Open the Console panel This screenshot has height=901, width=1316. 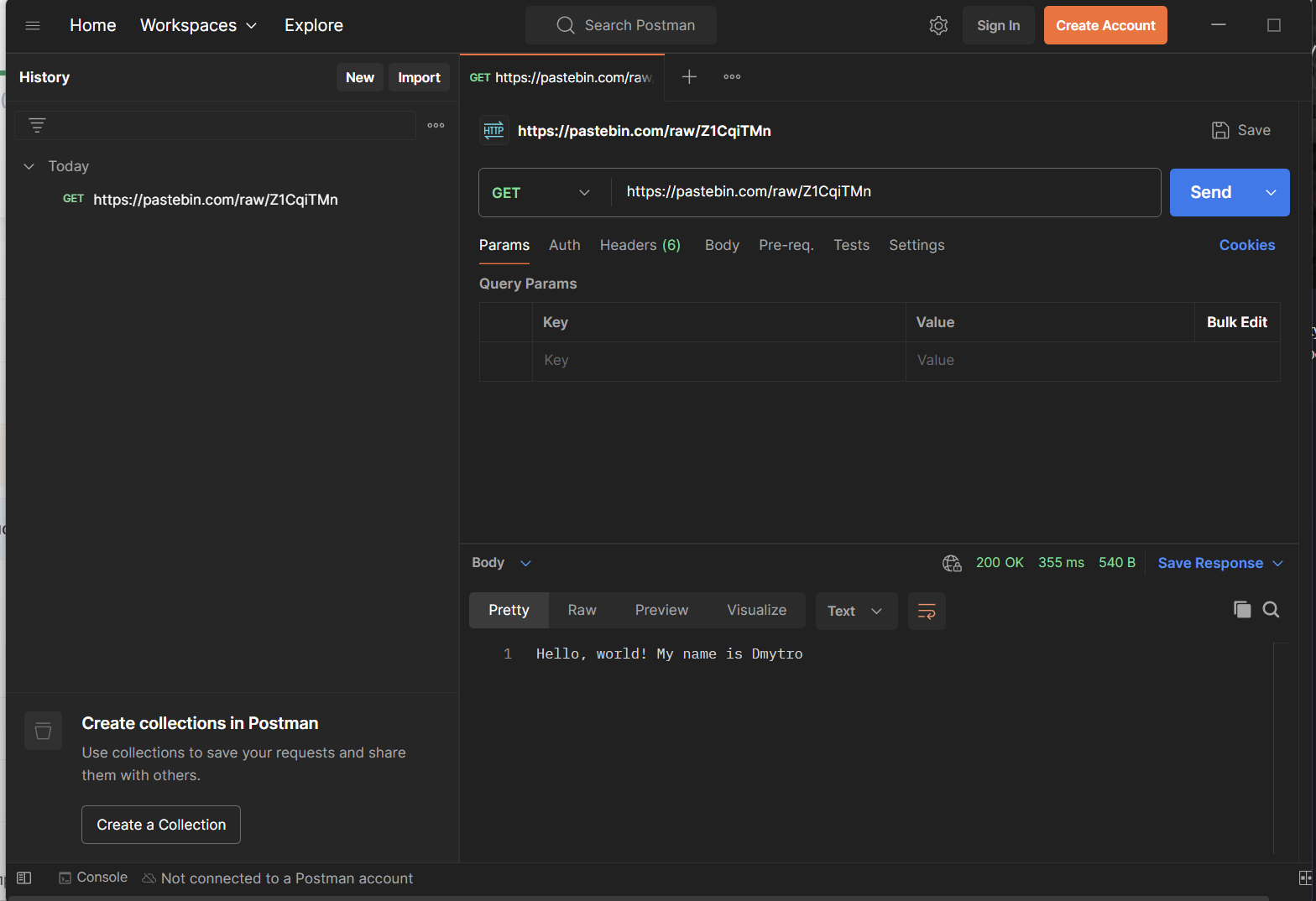[93, 878]
